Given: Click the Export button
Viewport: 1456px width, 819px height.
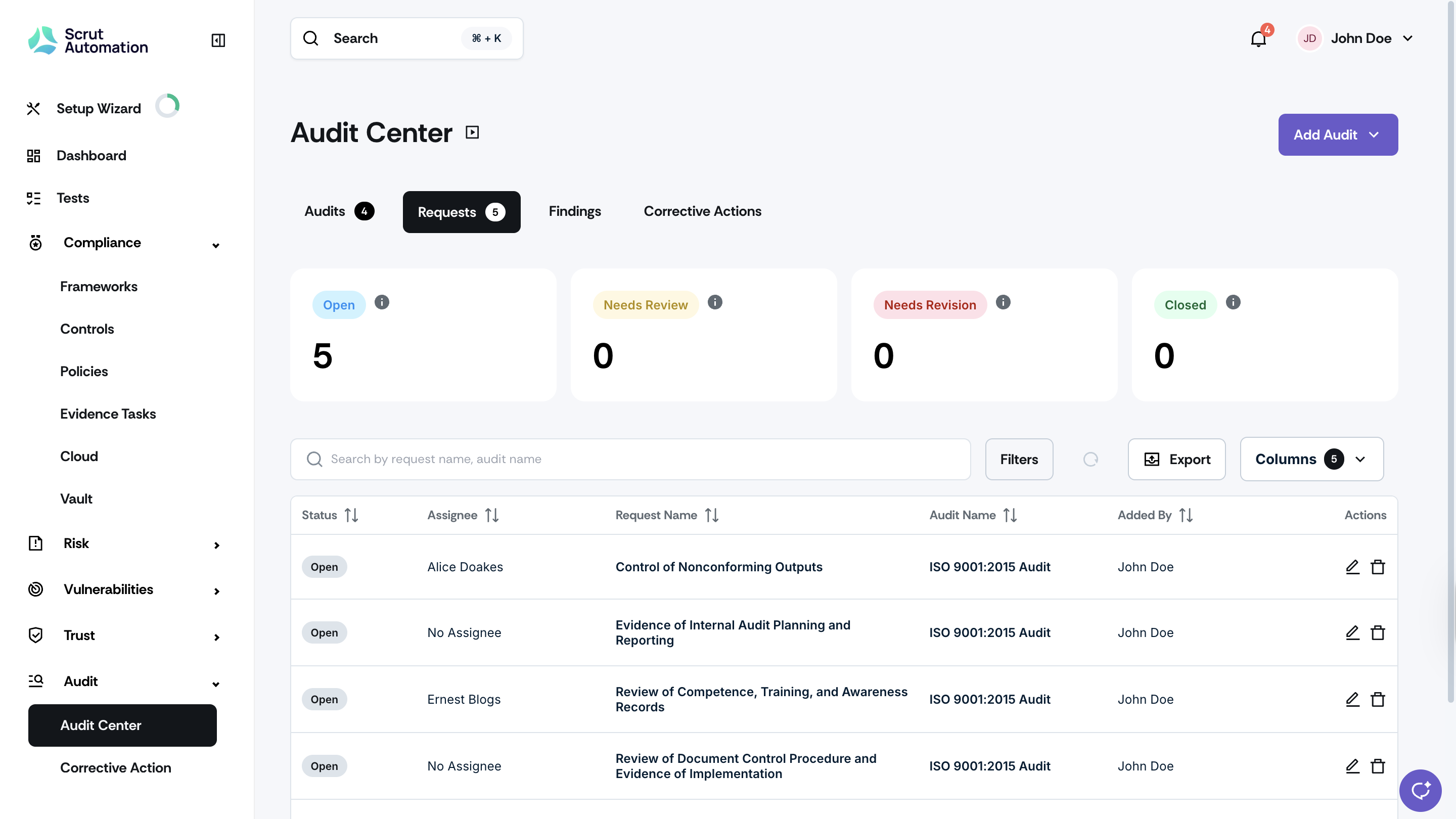Looking at the screenshot, I should pyautogui.click(x=1176, y=459).
